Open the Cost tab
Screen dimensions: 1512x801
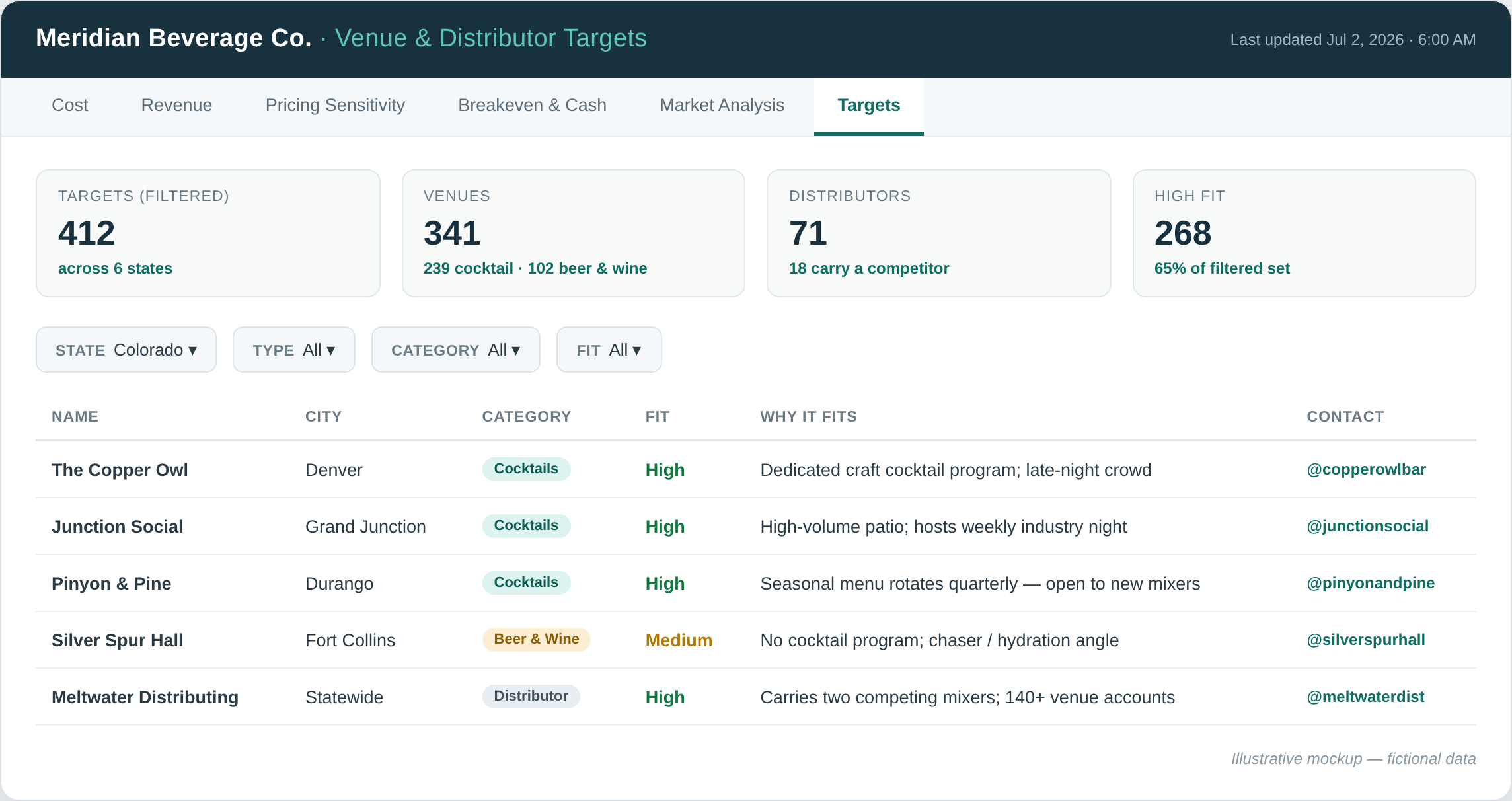pos(69,106)
